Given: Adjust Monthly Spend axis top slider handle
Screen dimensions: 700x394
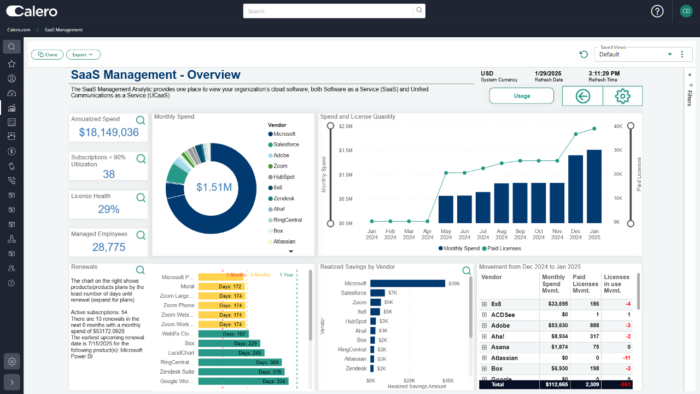Looking at the screenshot, I should (330, 126).
